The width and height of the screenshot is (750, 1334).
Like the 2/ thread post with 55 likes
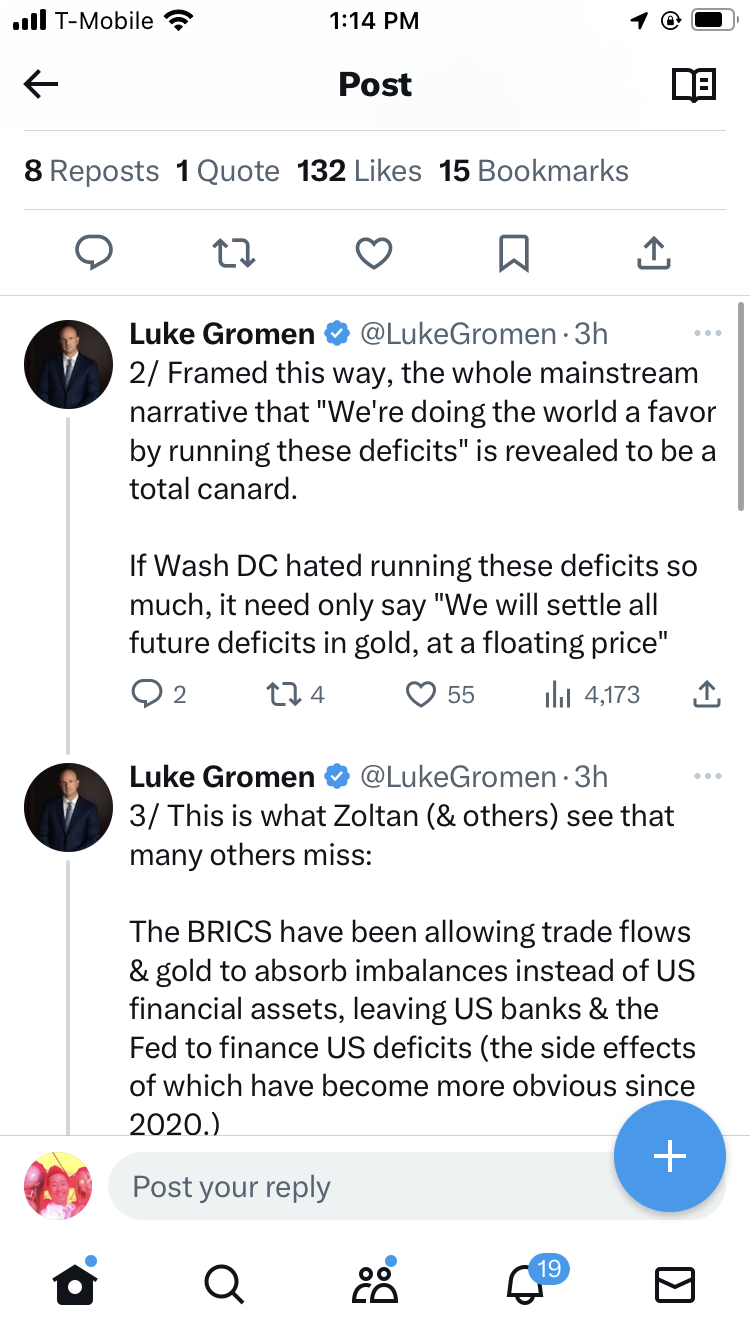(x=421, y=694)
